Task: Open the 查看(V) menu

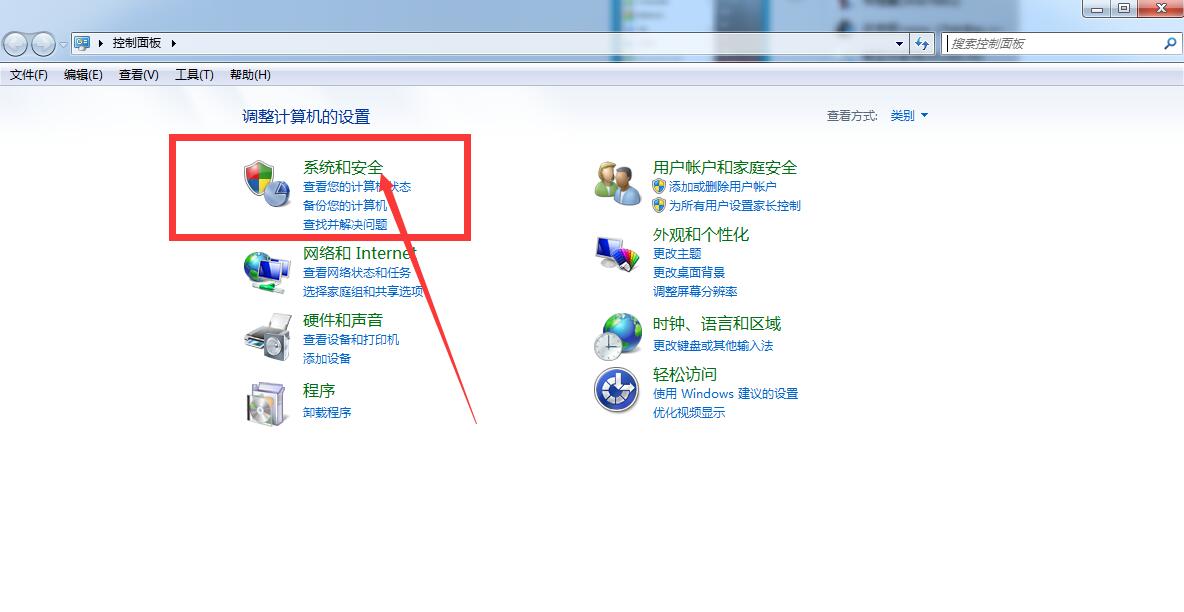Action: click(x=139, y=75)
